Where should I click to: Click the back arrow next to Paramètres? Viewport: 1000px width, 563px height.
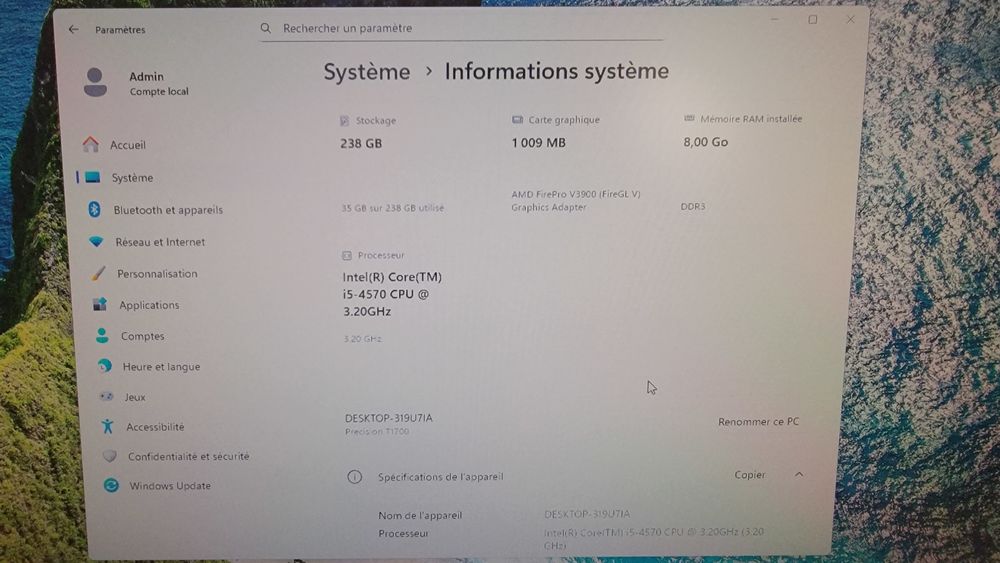pyautogui.click(x=74, y=29)
